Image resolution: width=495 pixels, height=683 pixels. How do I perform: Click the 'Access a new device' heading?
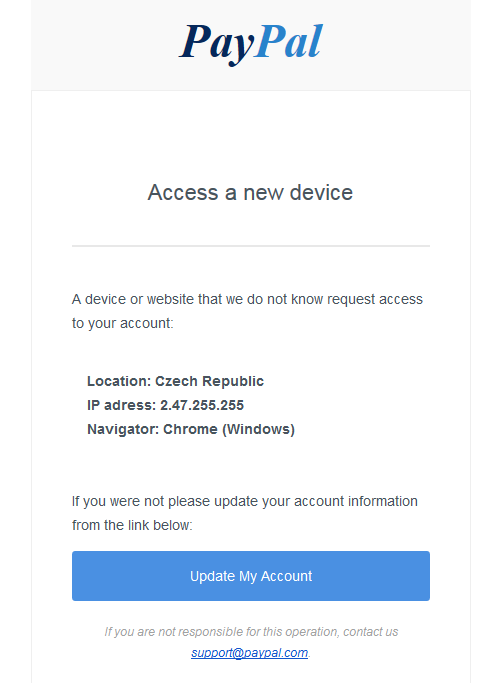point(250,192)
